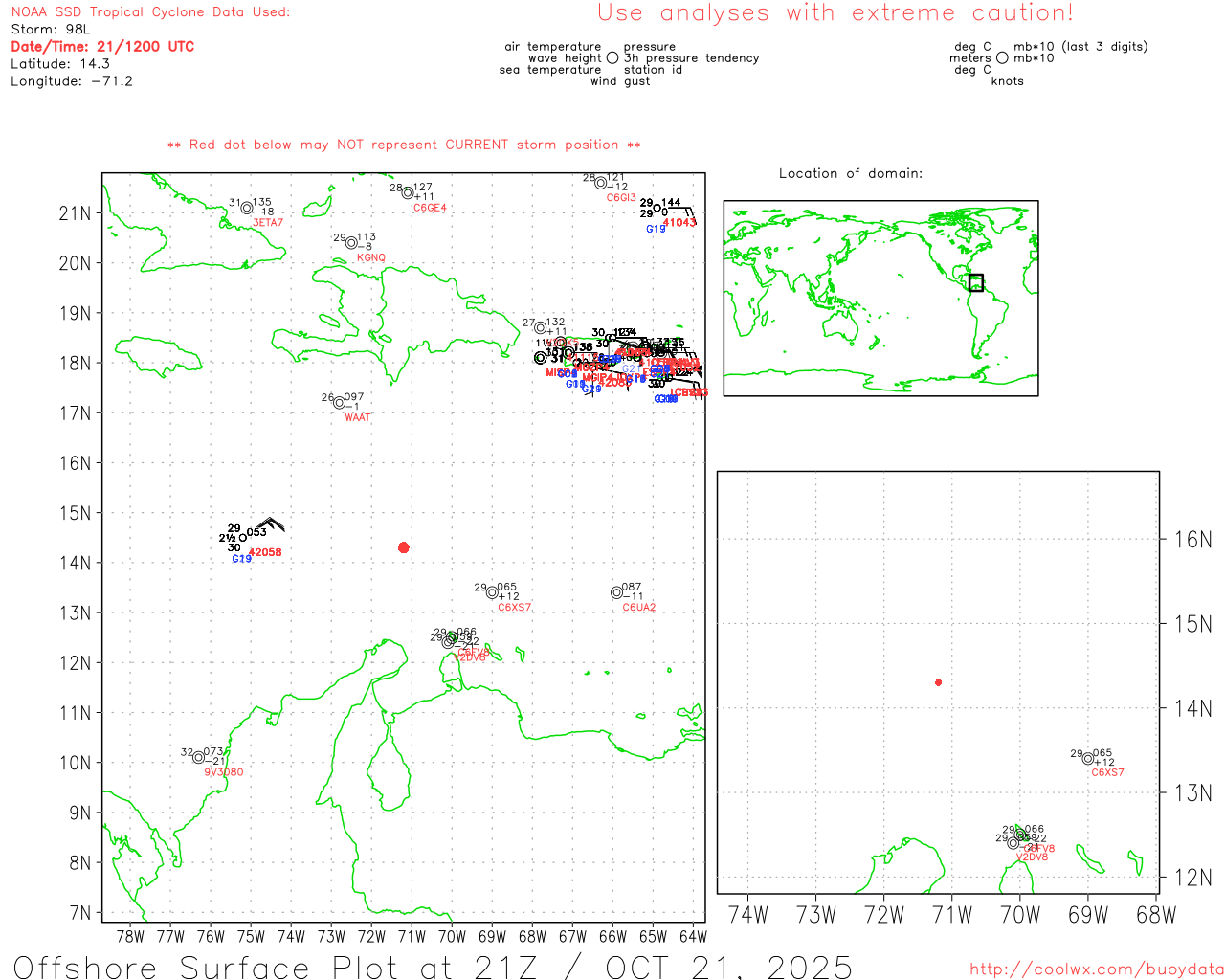Select the Use analyses with extreme caution warning
The height and width of the screenshot is (980, 1225).
pyautogui.click(x=835, y=12)
